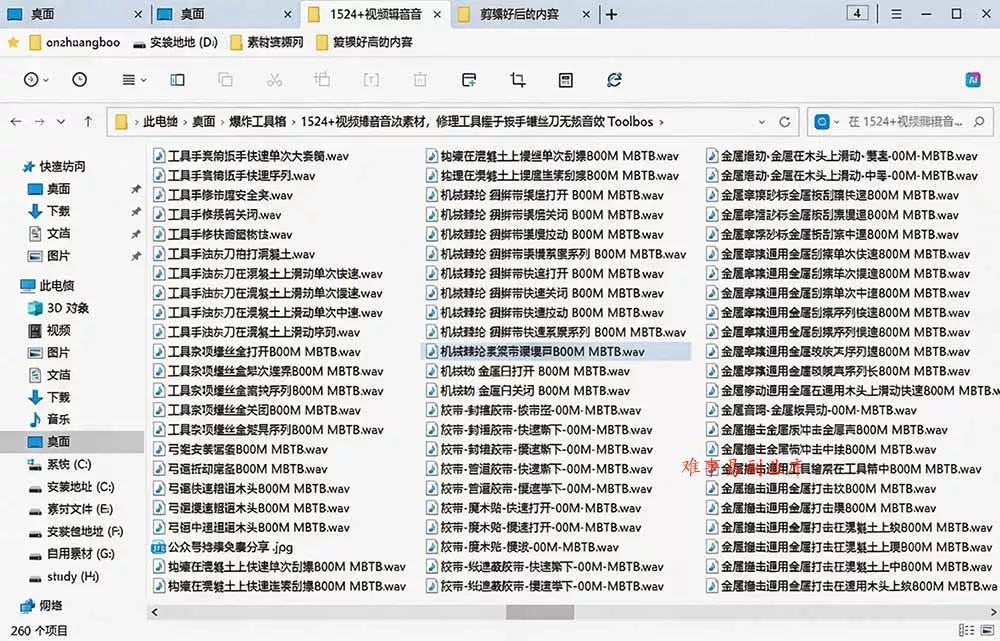1000x641 pixels.
Task: Open the address bar history dropdown chevron
Action: click(761, 122)
